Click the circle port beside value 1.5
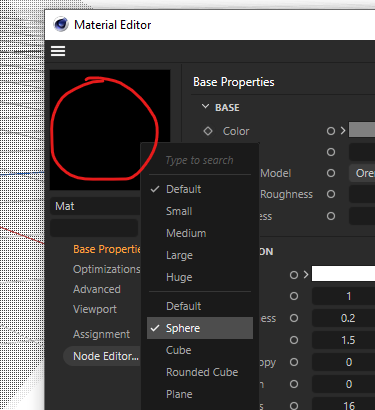This screenshot has width=375, height=410. tap(294, 340)
